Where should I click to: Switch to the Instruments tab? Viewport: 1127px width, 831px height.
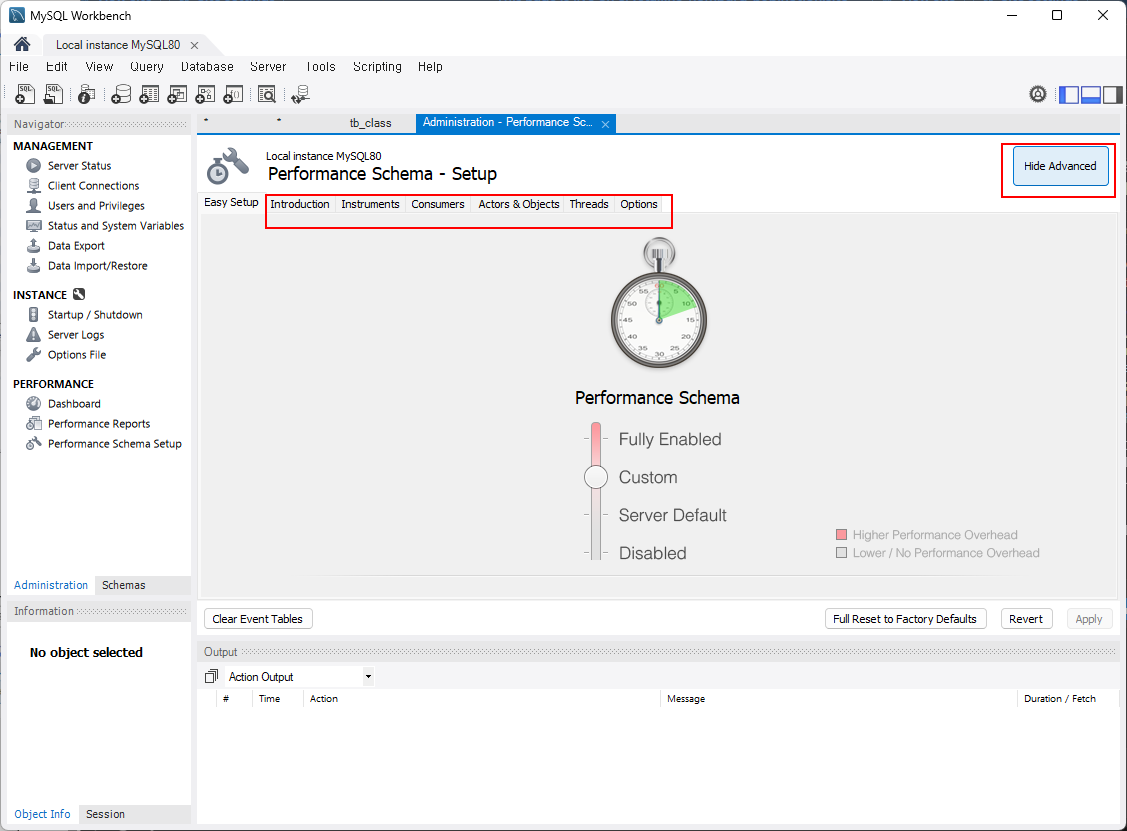coord(370,204)
